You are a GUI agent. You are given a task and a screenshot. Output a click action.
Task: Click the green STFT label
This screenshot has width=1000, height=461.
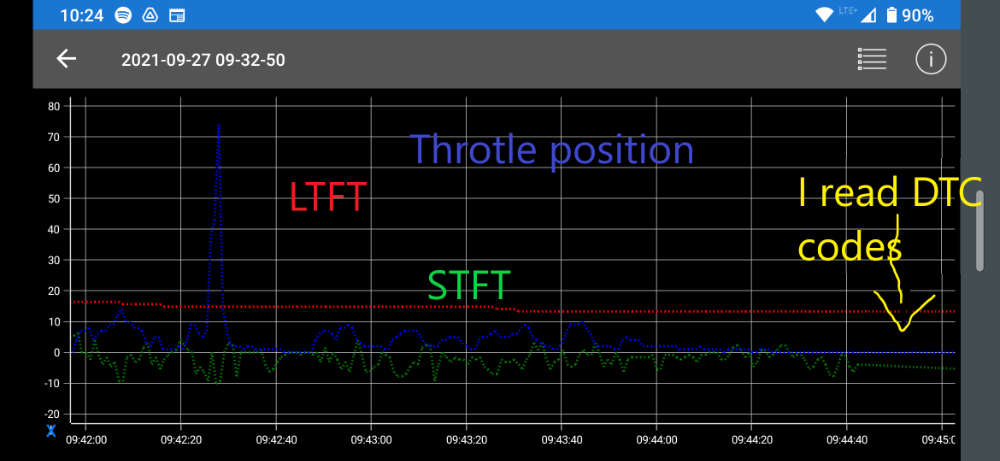tap(469, 285)
